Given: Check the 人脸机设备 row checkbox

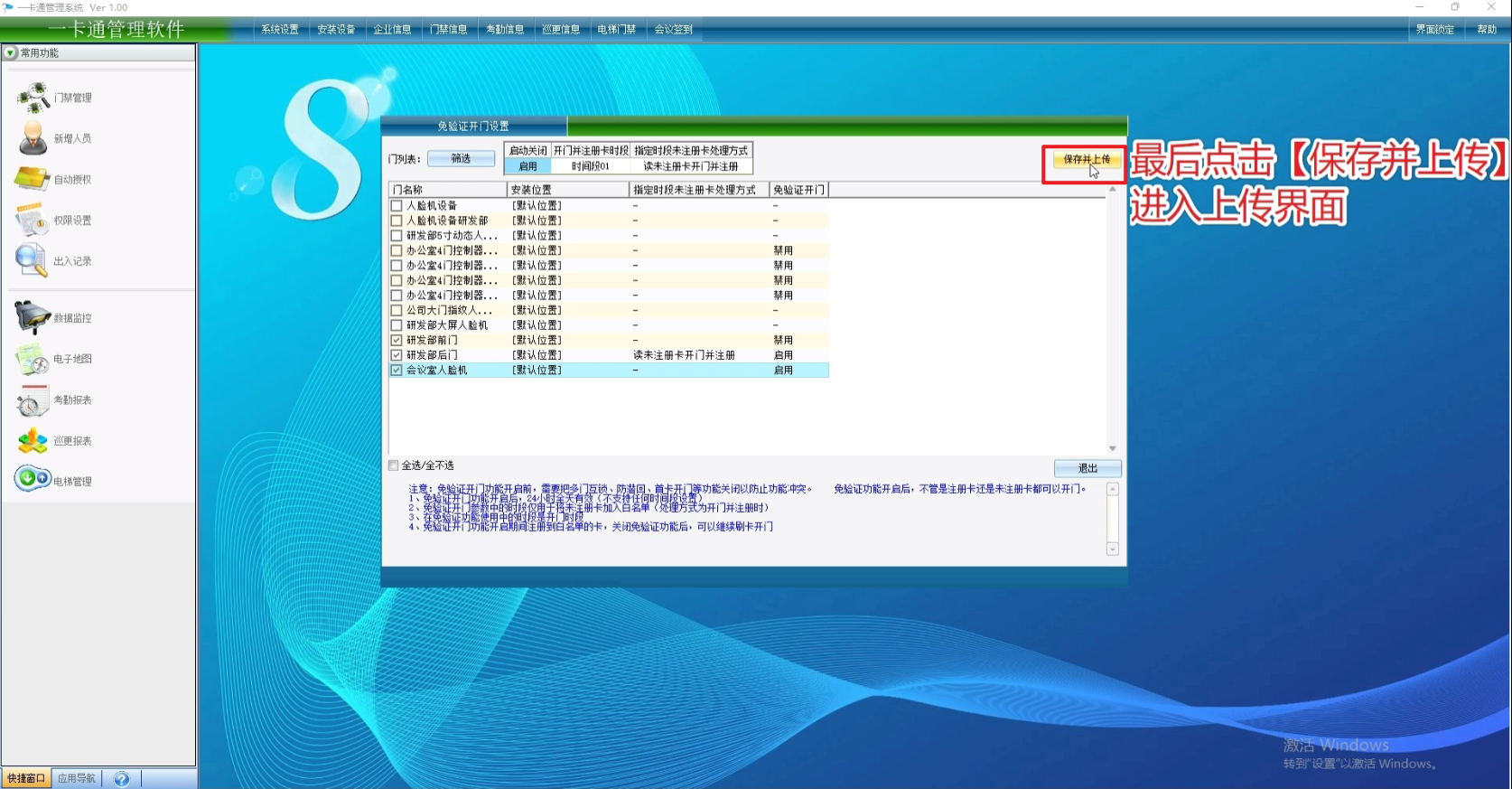Looking at the screenshot, I should [x=397, y=206].
